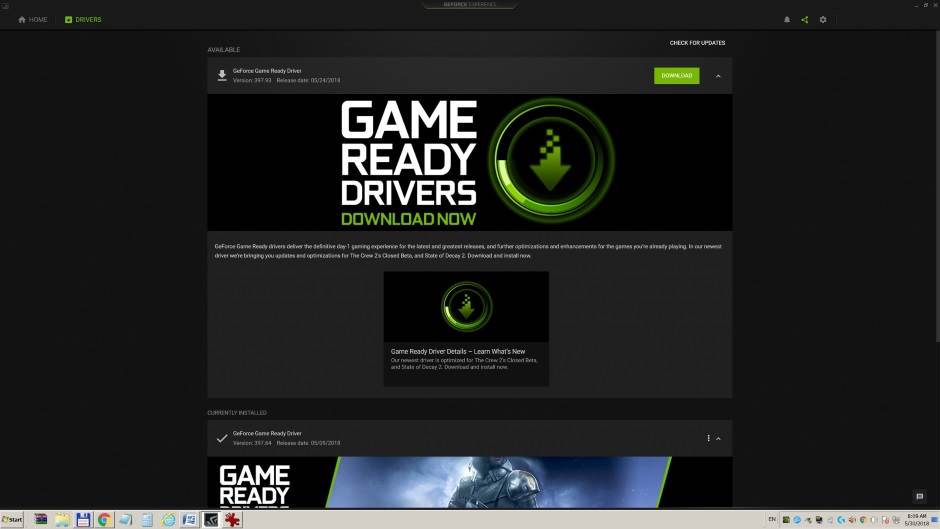The image size is (940, 529).
Task: Click the checkmark icon of installed driver
Action: [222, 438]
